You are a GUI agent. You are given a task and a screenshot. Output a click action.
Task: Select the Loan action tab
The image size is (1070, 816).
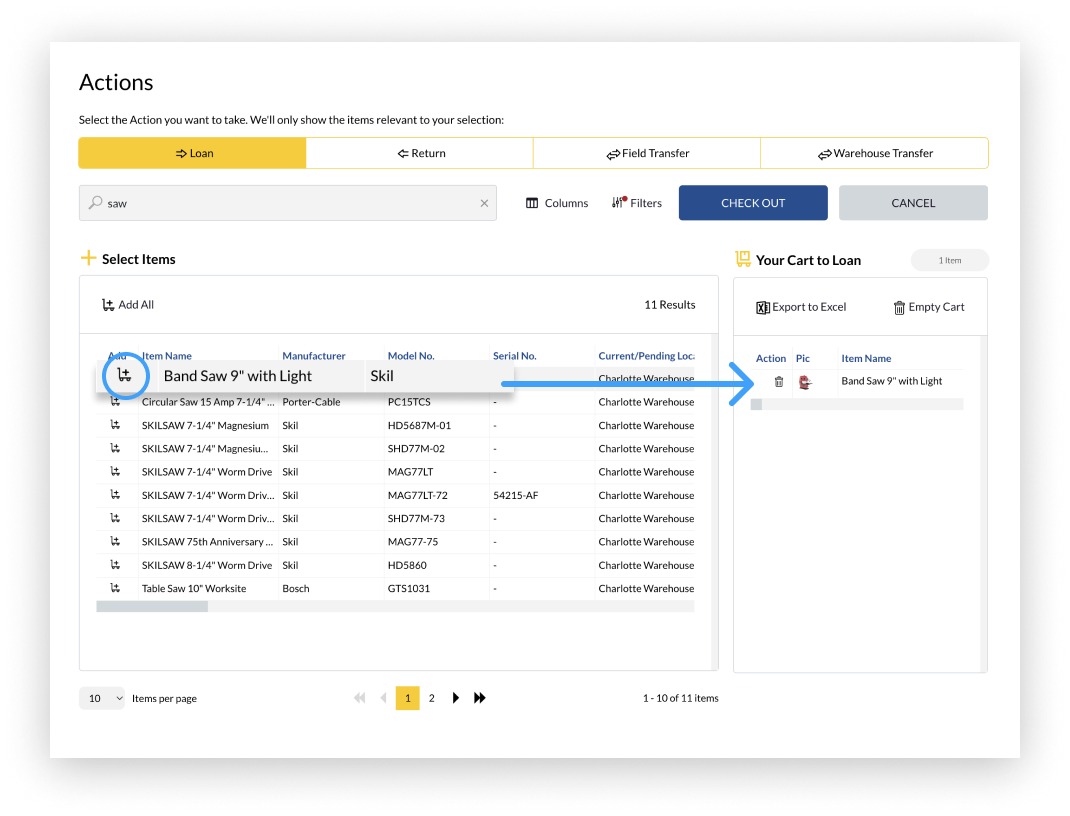(193, 153)
